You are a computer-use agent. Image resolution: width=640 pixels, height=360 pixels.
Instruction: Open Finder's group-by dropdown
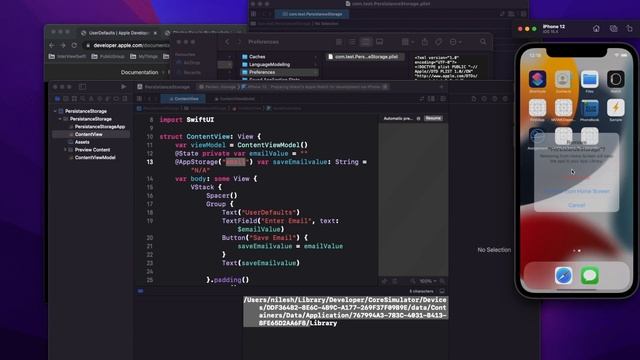tap(407, 42)
